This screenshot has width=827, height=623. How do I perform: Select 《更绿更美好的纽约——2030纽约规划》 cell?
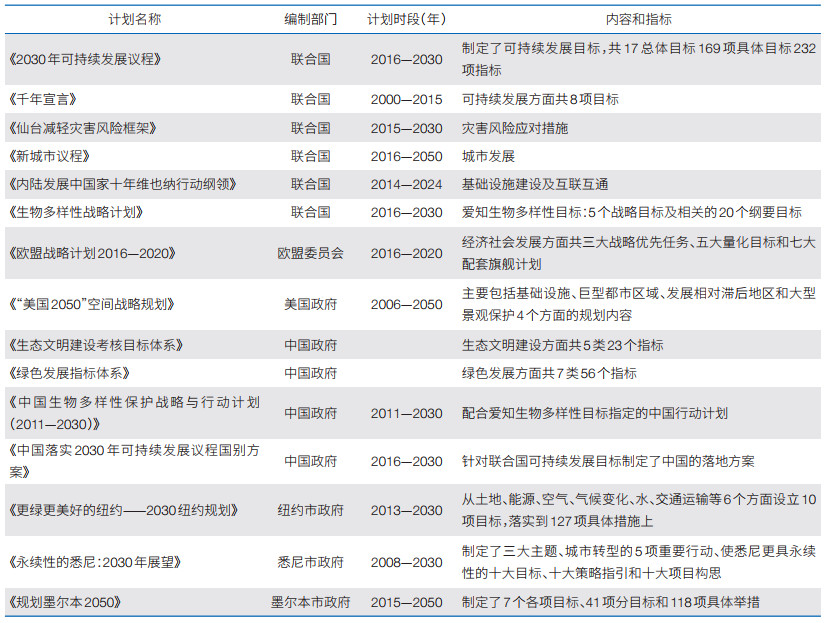(123, 510)
